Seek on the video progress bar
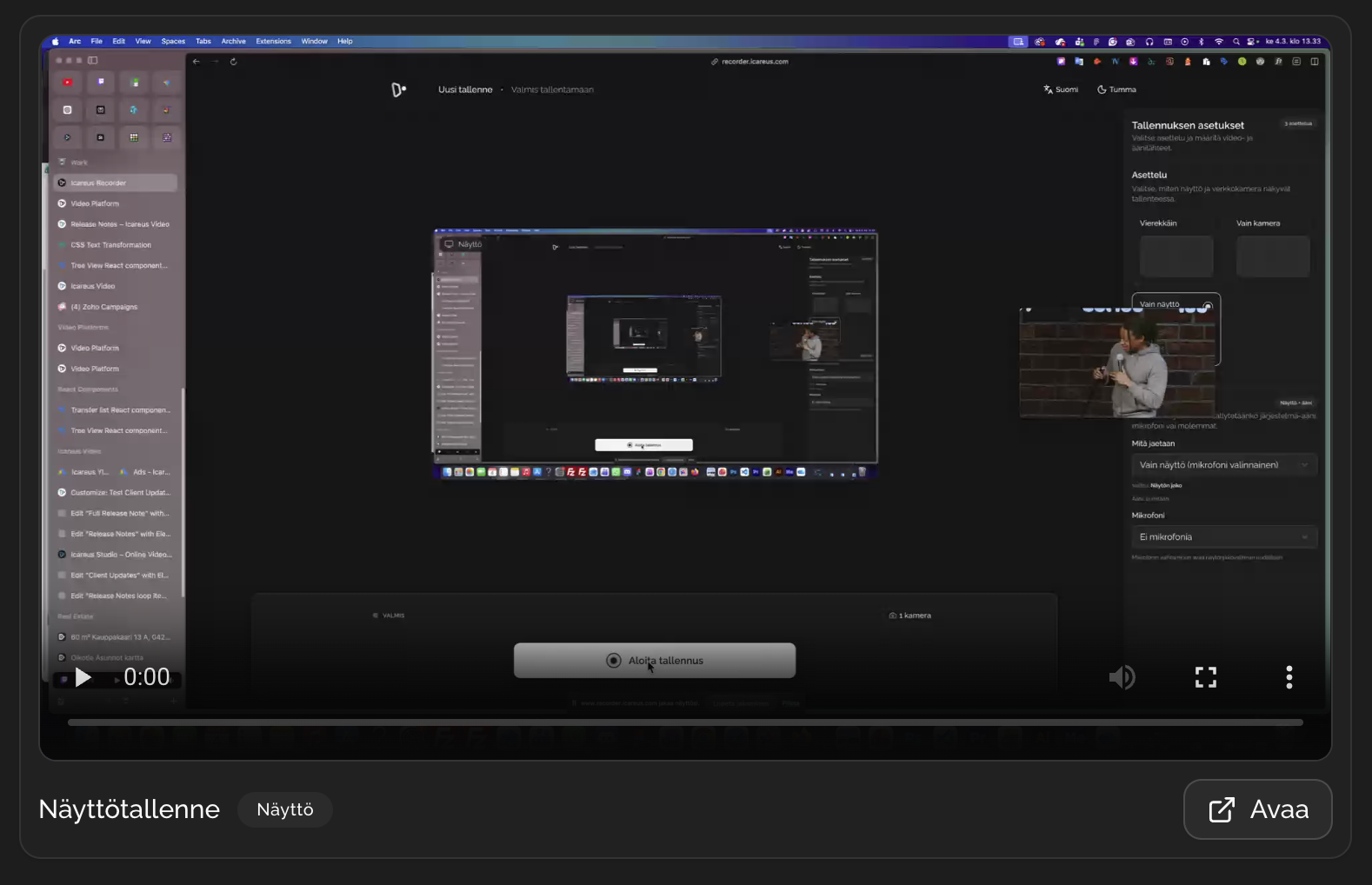The width and height of the screenshot is (1372, 885). 685,722
